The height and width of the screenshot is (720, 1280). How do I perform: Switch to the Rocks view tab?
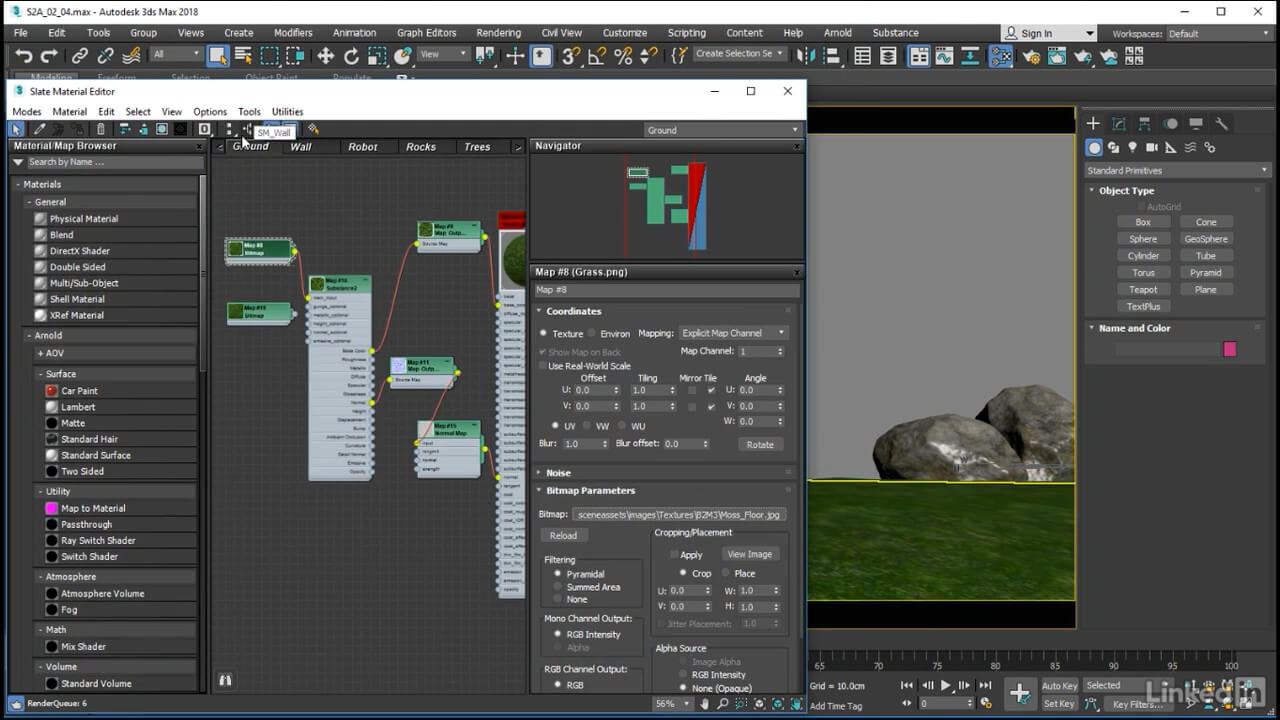click(x=421, y=147)
